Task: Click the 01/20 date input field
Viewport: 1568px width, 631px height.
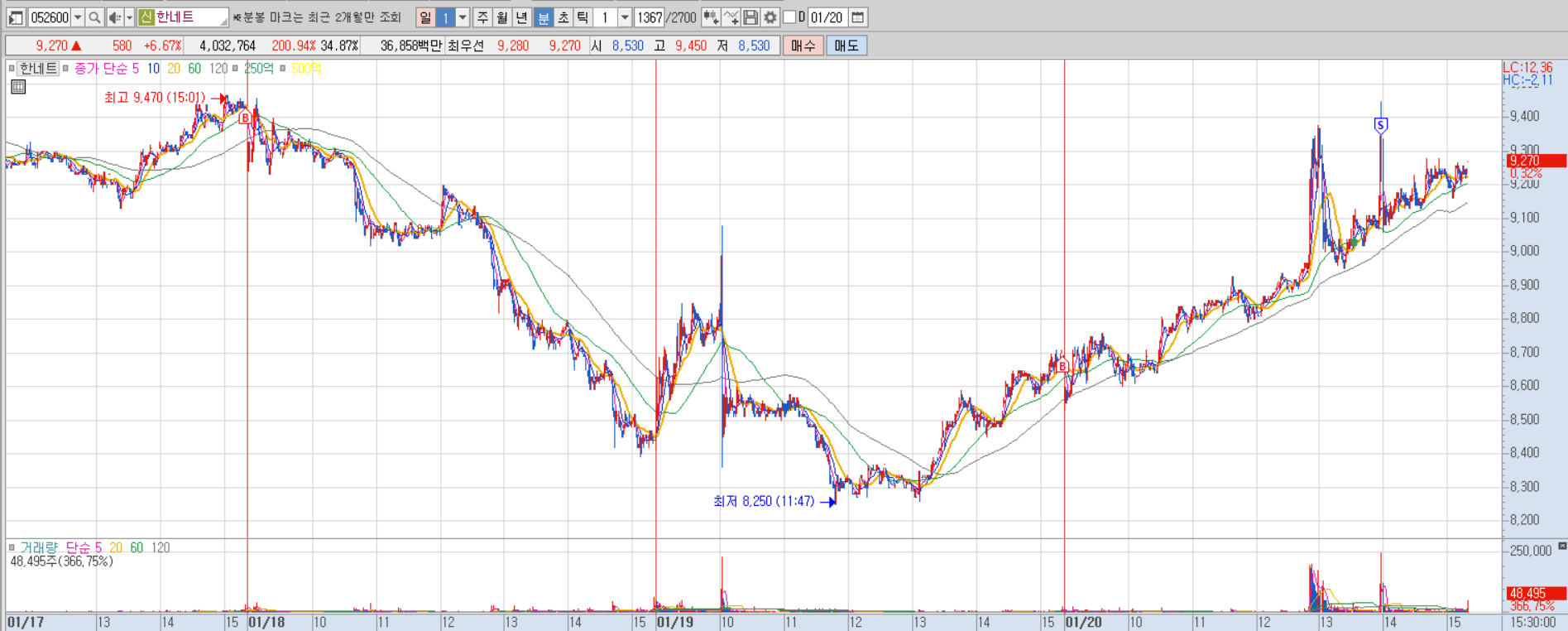Action: click(x=827, y=17)
